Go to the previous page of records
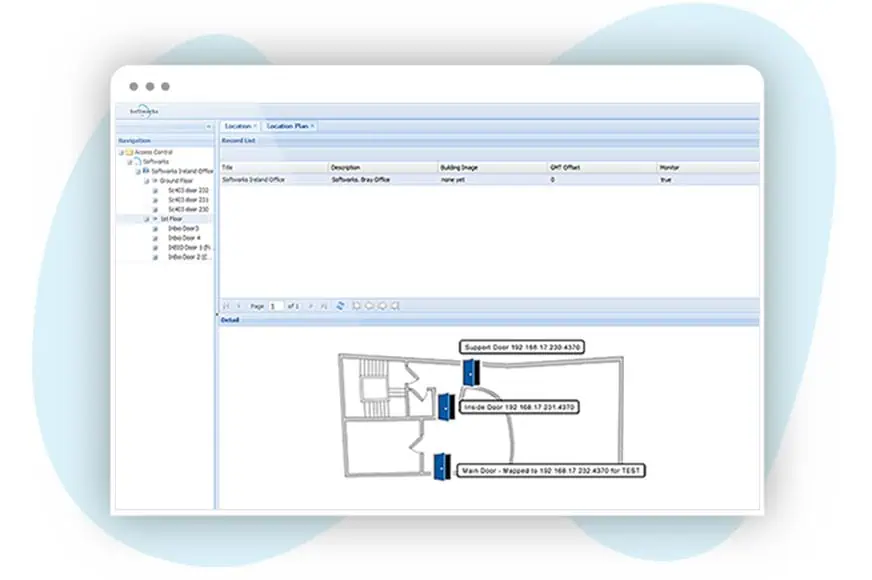 pos(239,306)
